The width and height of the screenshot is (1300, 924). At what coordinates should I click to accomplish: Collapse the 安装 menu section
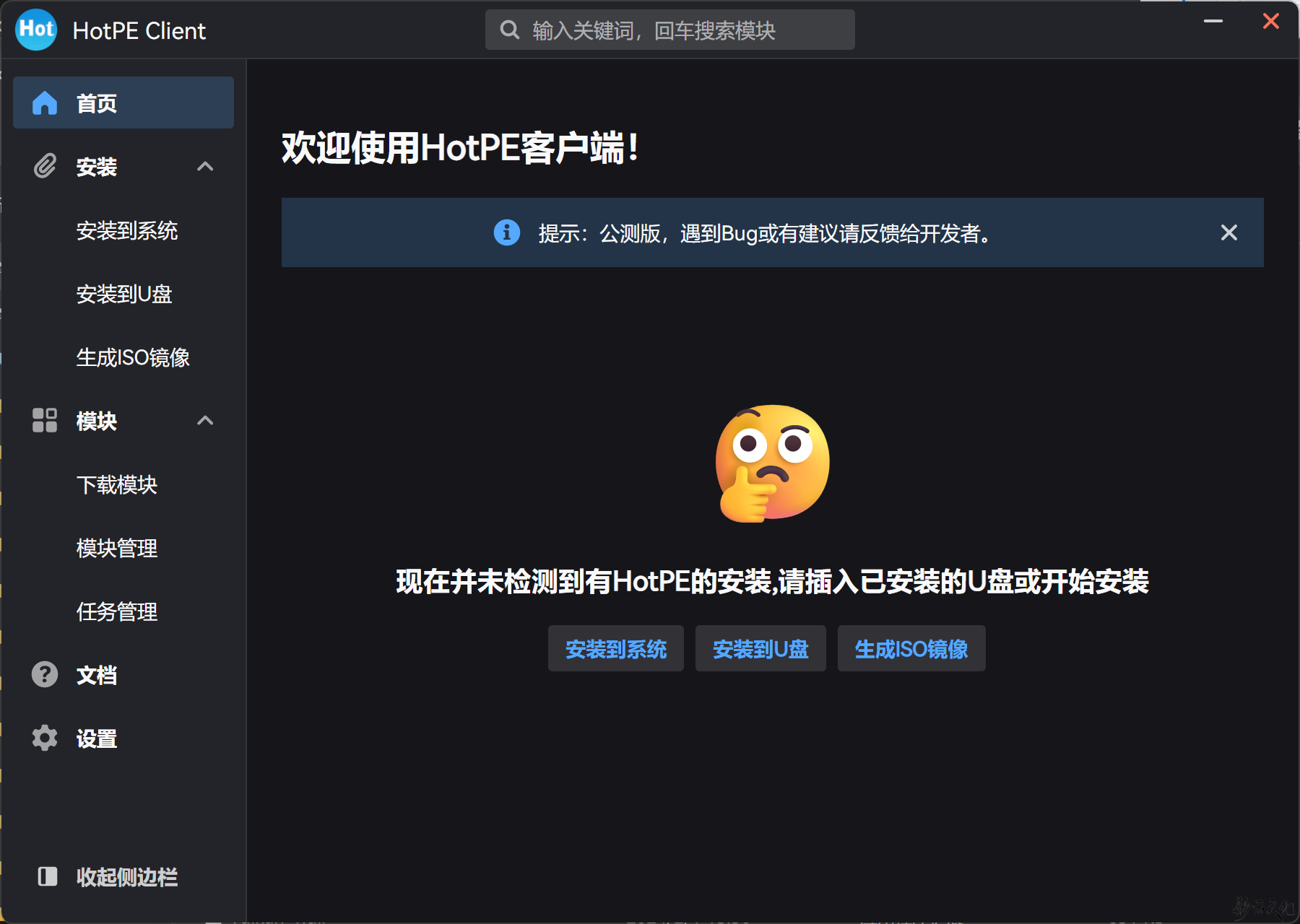click(x=205, y=167)
